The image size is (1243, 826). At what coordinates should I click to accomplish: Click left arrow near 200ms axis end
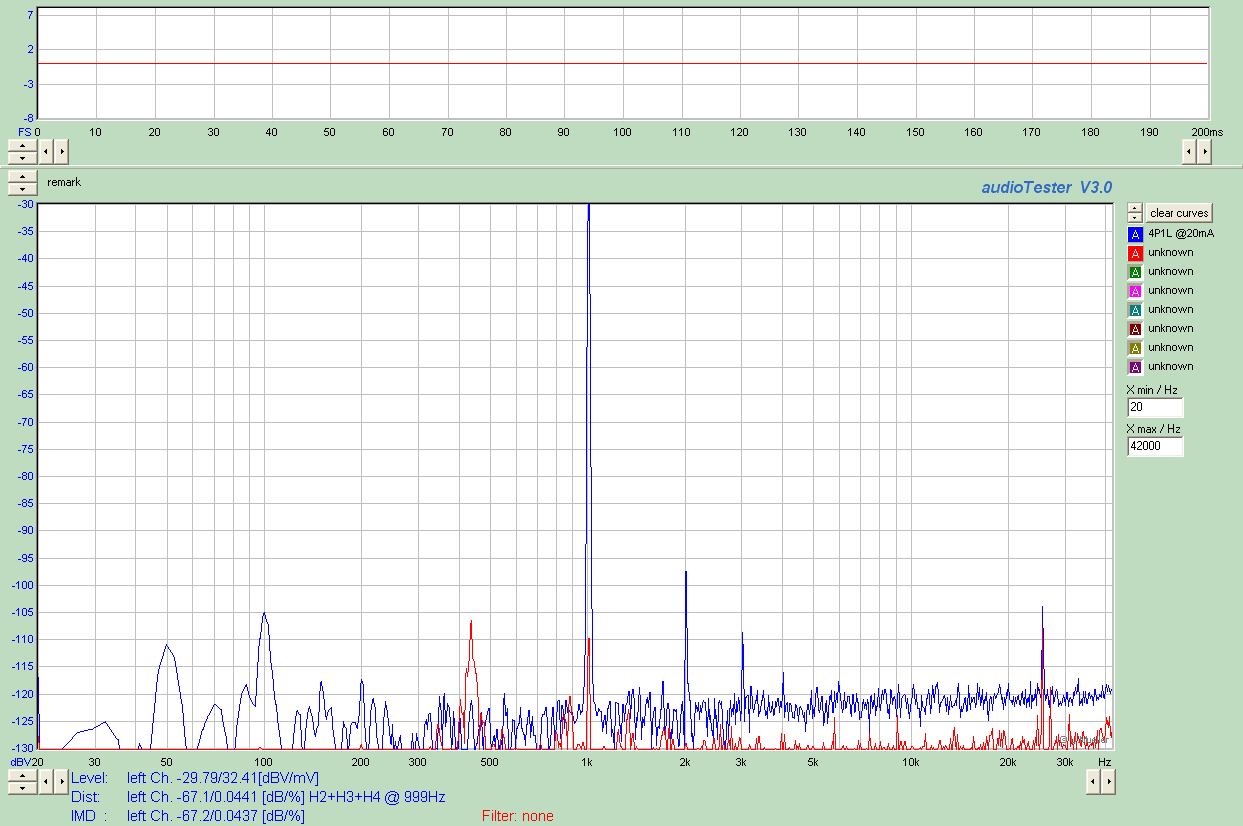[x=1189, y=152]
